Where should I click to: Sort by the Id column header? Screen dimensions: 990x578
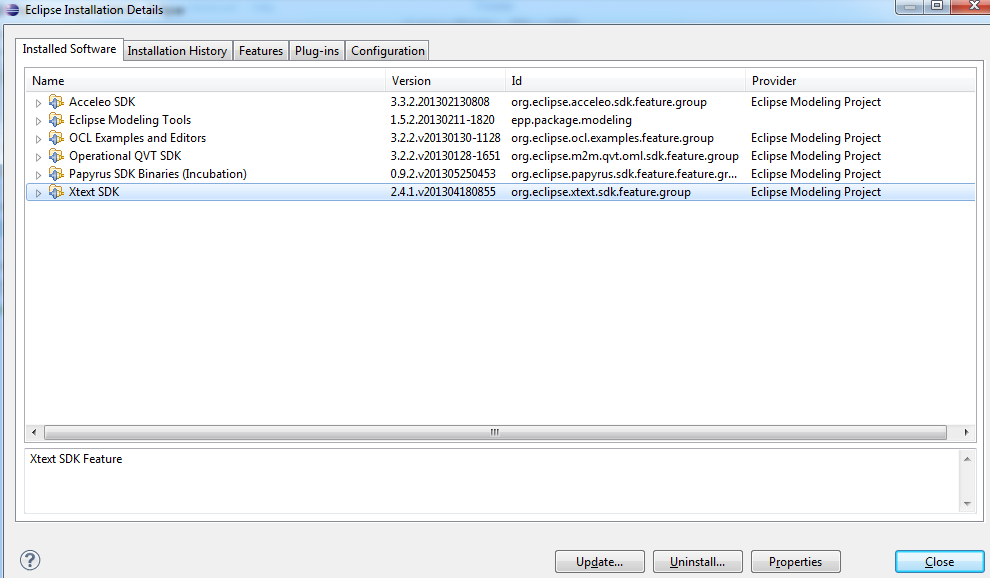[x=625, y=81]
